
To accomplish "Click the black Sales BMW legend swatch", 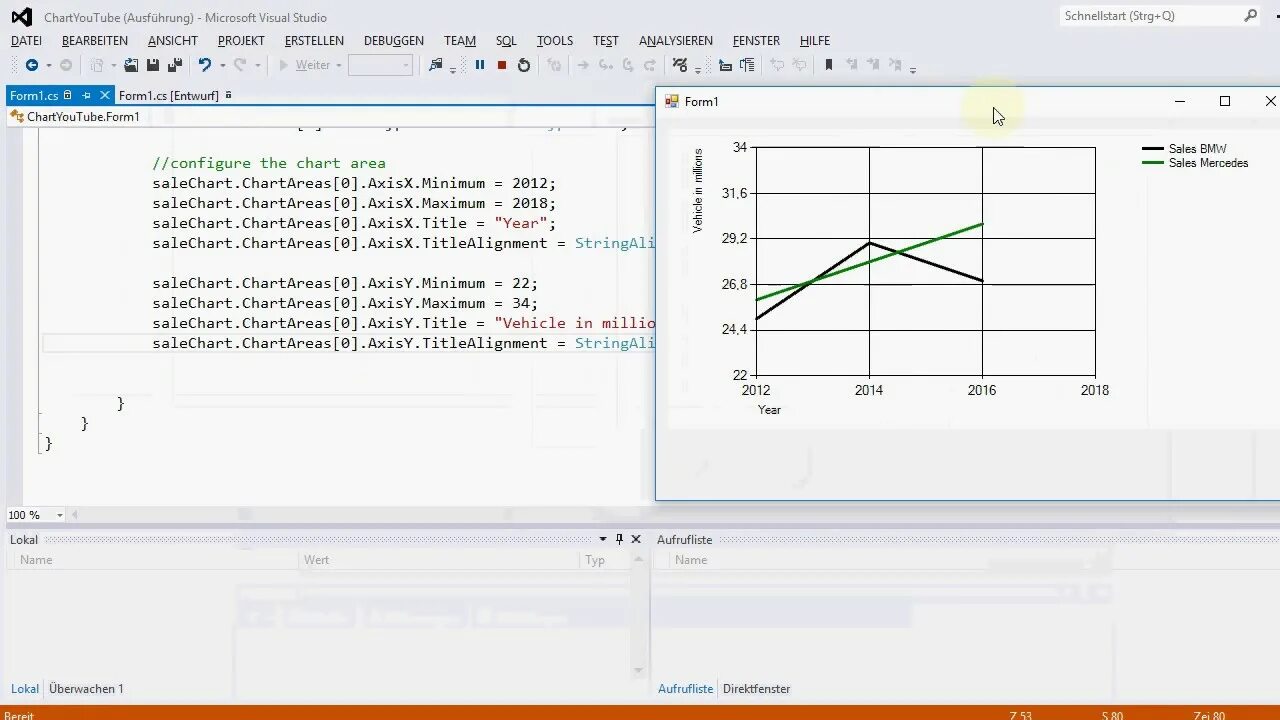I will (x=1153, y=149).
